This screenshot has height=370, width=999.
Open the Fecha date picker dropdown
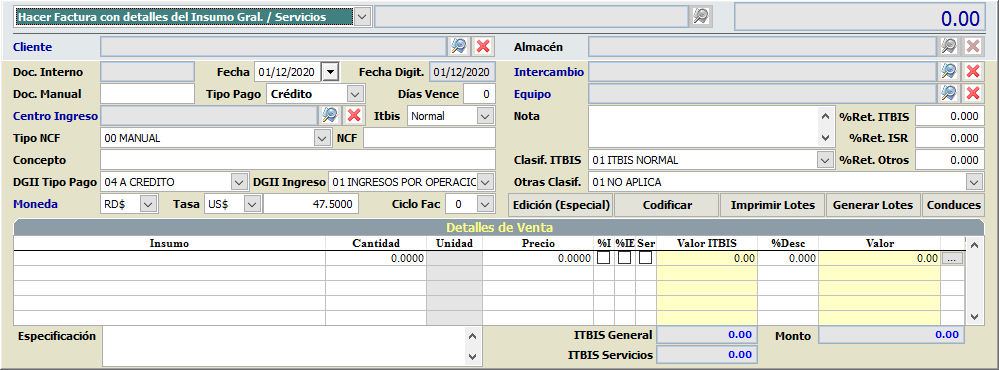(330, 72)
